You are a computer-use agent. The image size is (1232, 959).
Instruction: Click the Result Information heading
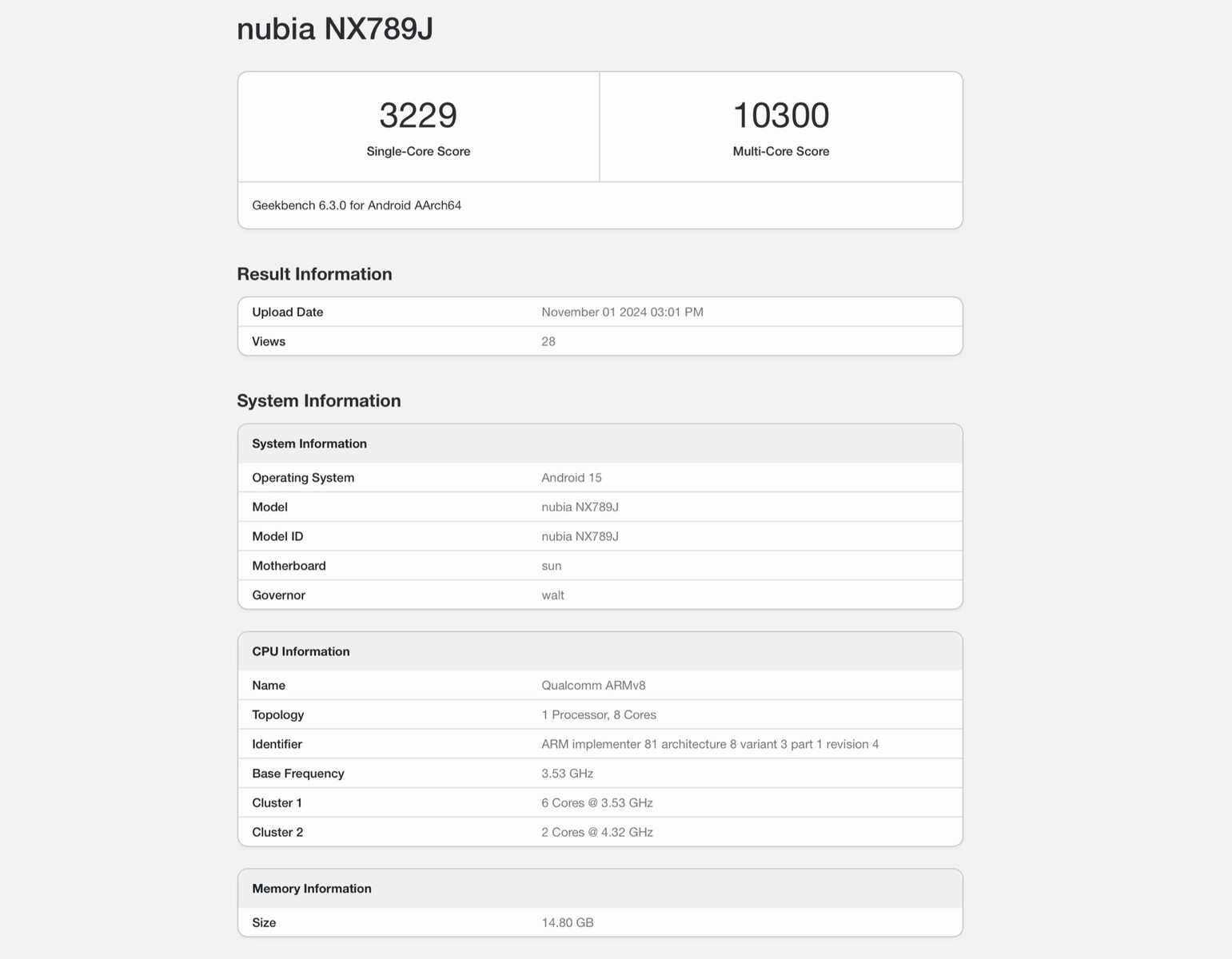(x=314, y=274)
